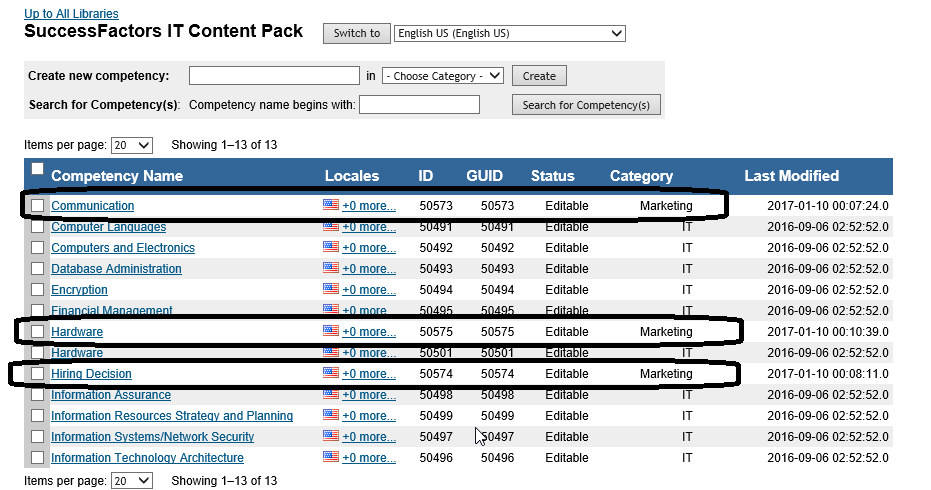Click the Category column header

641,176
